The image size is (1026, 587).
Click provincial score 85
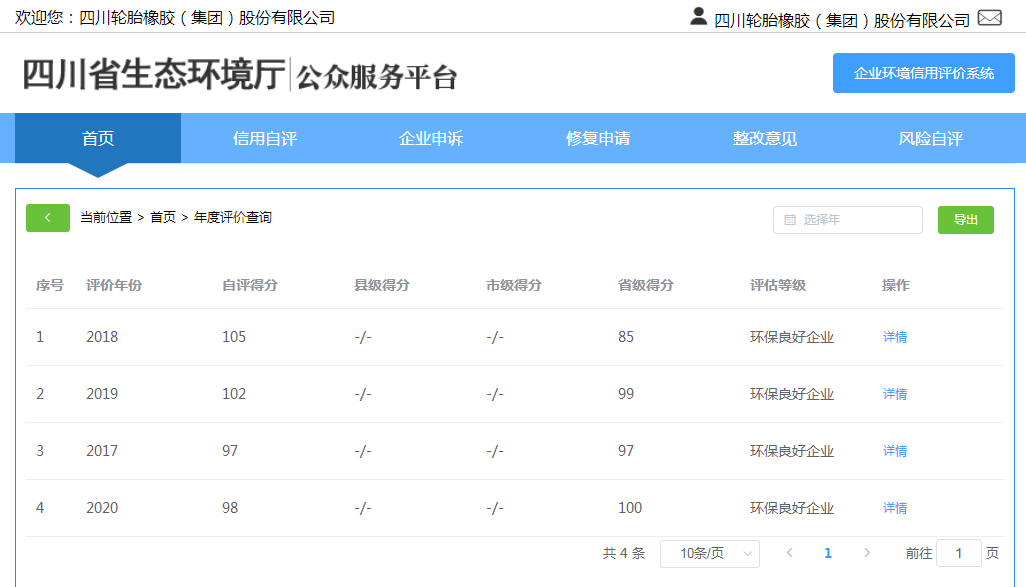(626, 337)
